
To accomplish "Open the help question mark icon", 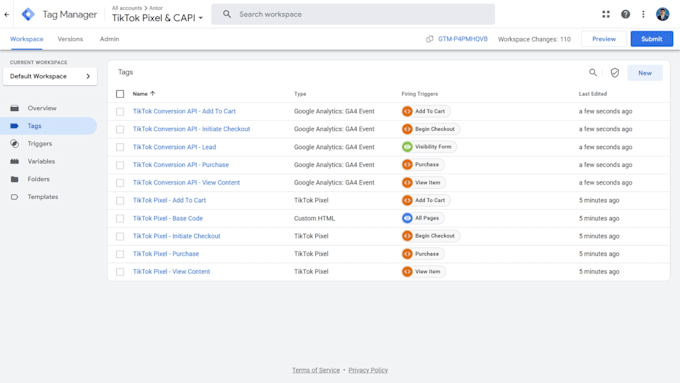I will (625, 14).
